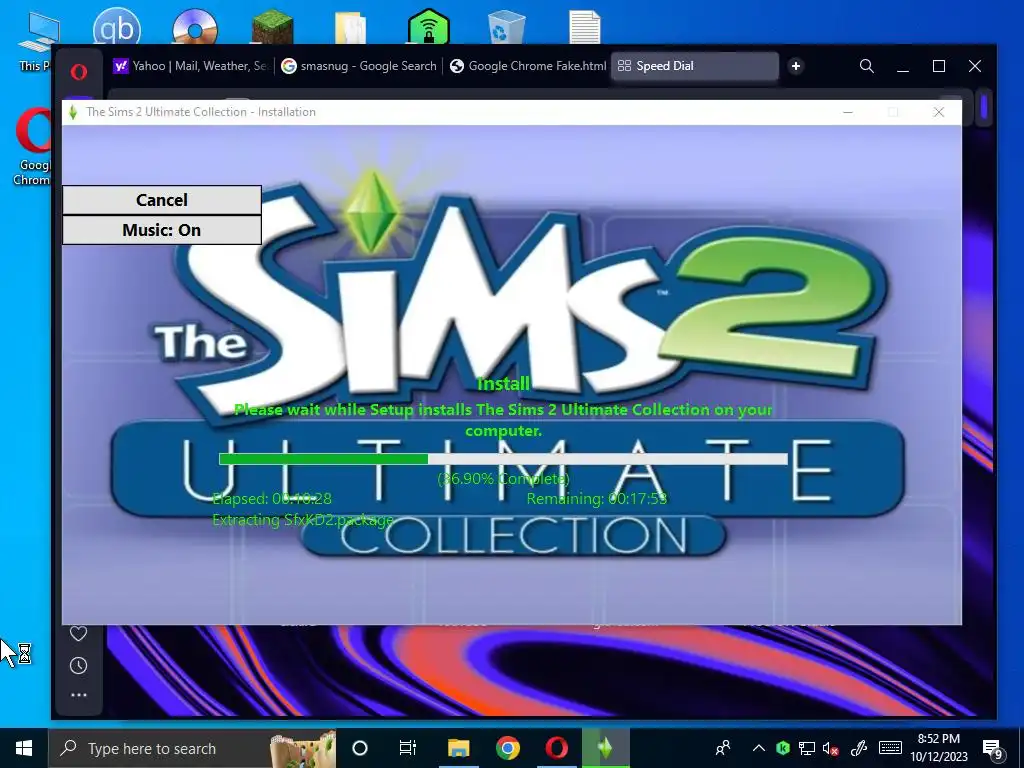
Task: Click the Sims plumbob title bar icon
Action: [73, 112]
